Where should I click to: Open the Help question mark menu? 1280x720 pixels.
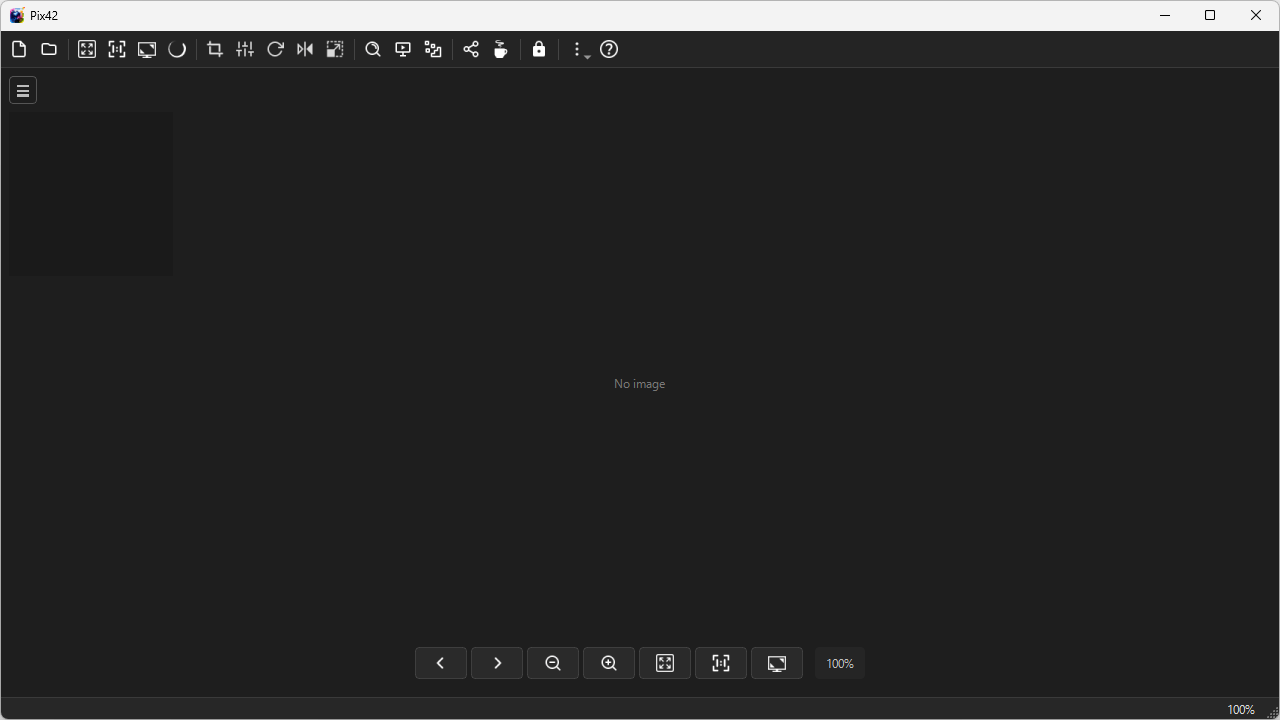[x=609, y=49]
